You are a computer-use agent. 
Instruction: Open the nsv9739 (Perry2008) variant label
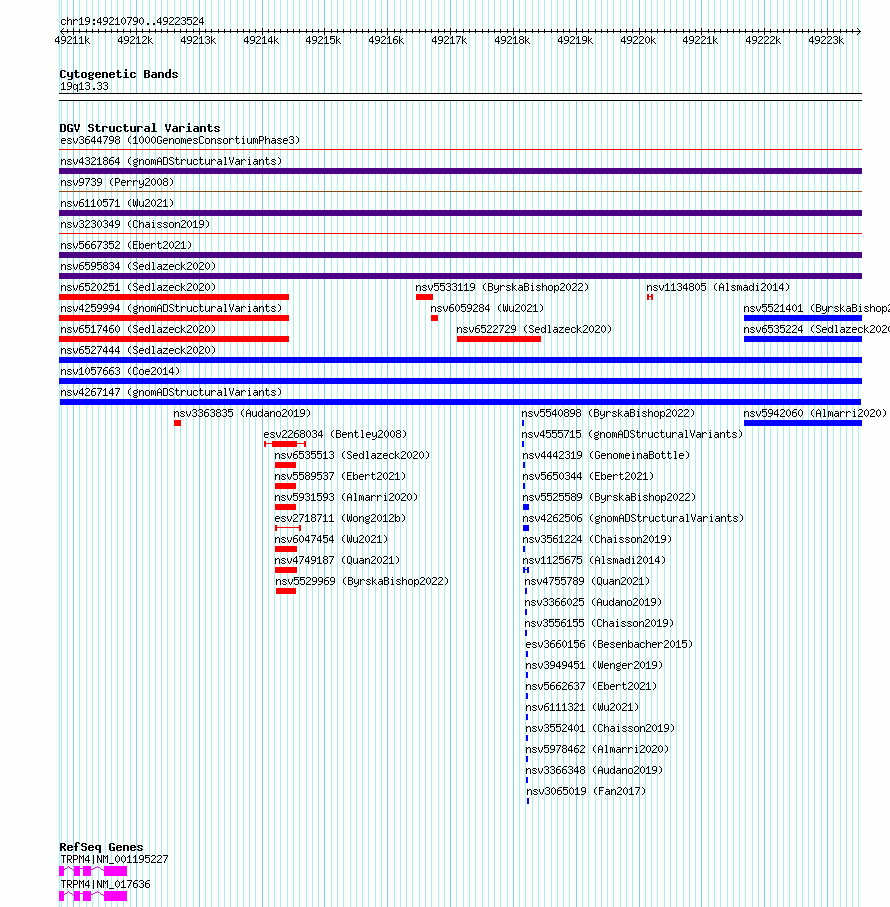(117, 182)
